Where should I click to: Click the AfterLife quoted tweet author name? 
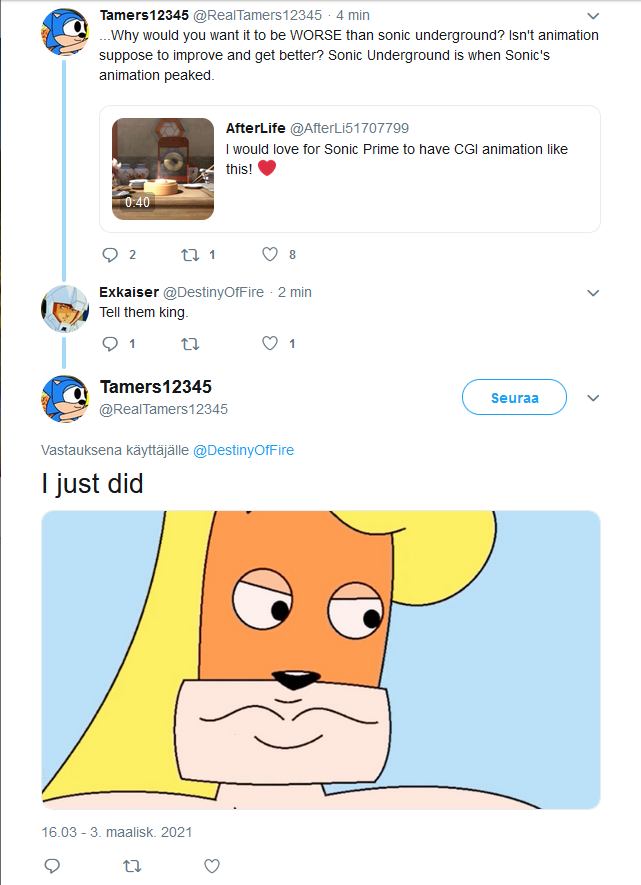click(255, 128)
